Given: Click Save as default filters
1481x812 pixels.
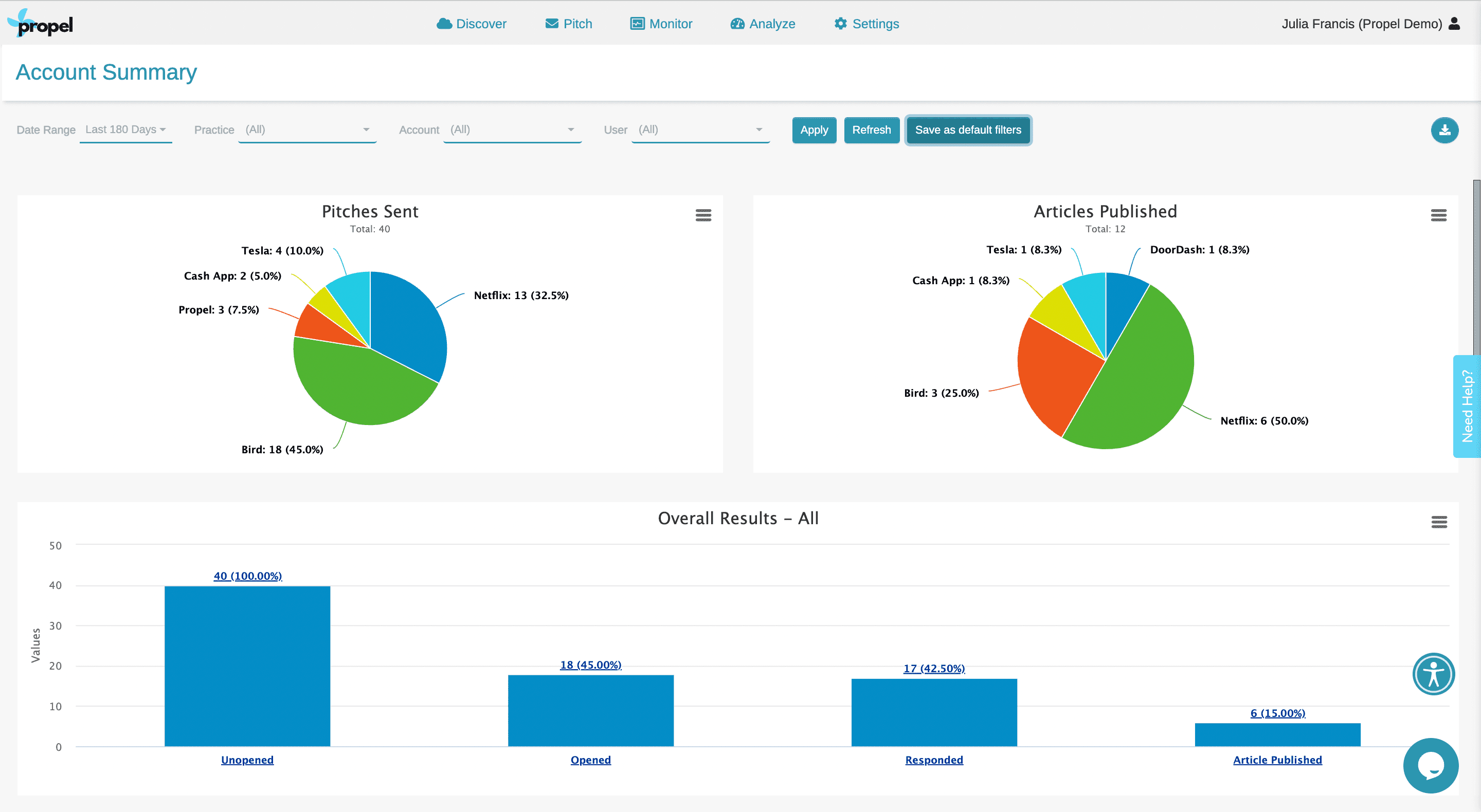Looking at the screenshot, I should (968, 131).
